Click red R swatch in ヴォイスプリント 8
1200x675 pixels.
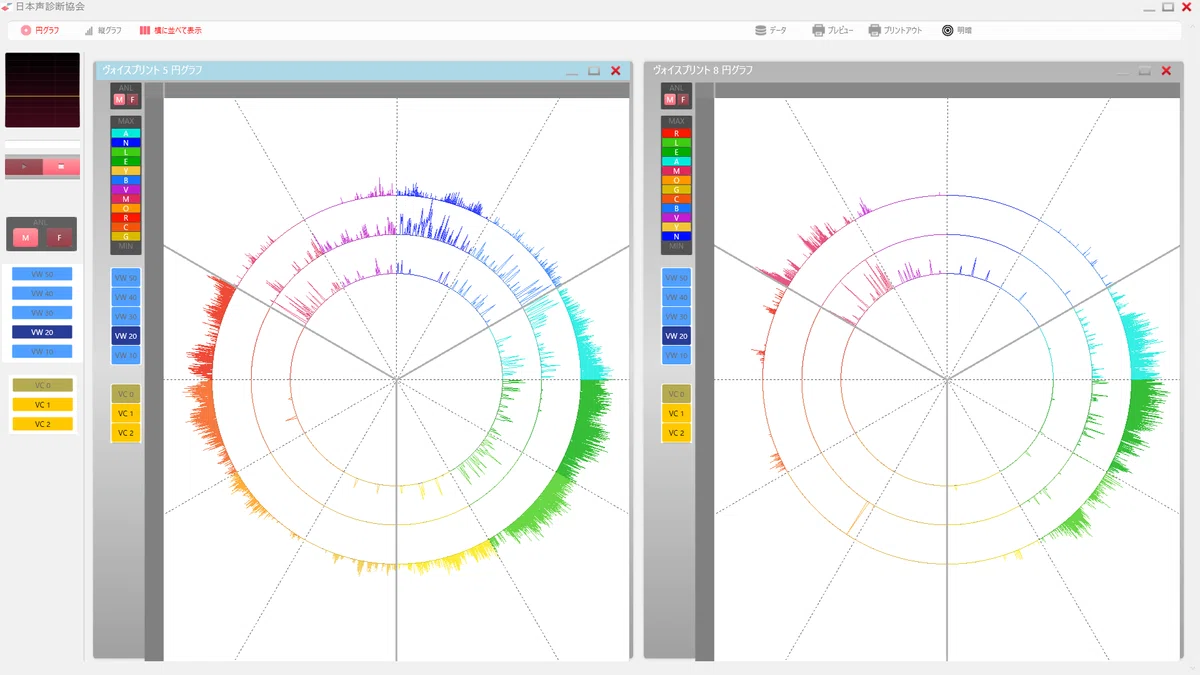(676, 133)
